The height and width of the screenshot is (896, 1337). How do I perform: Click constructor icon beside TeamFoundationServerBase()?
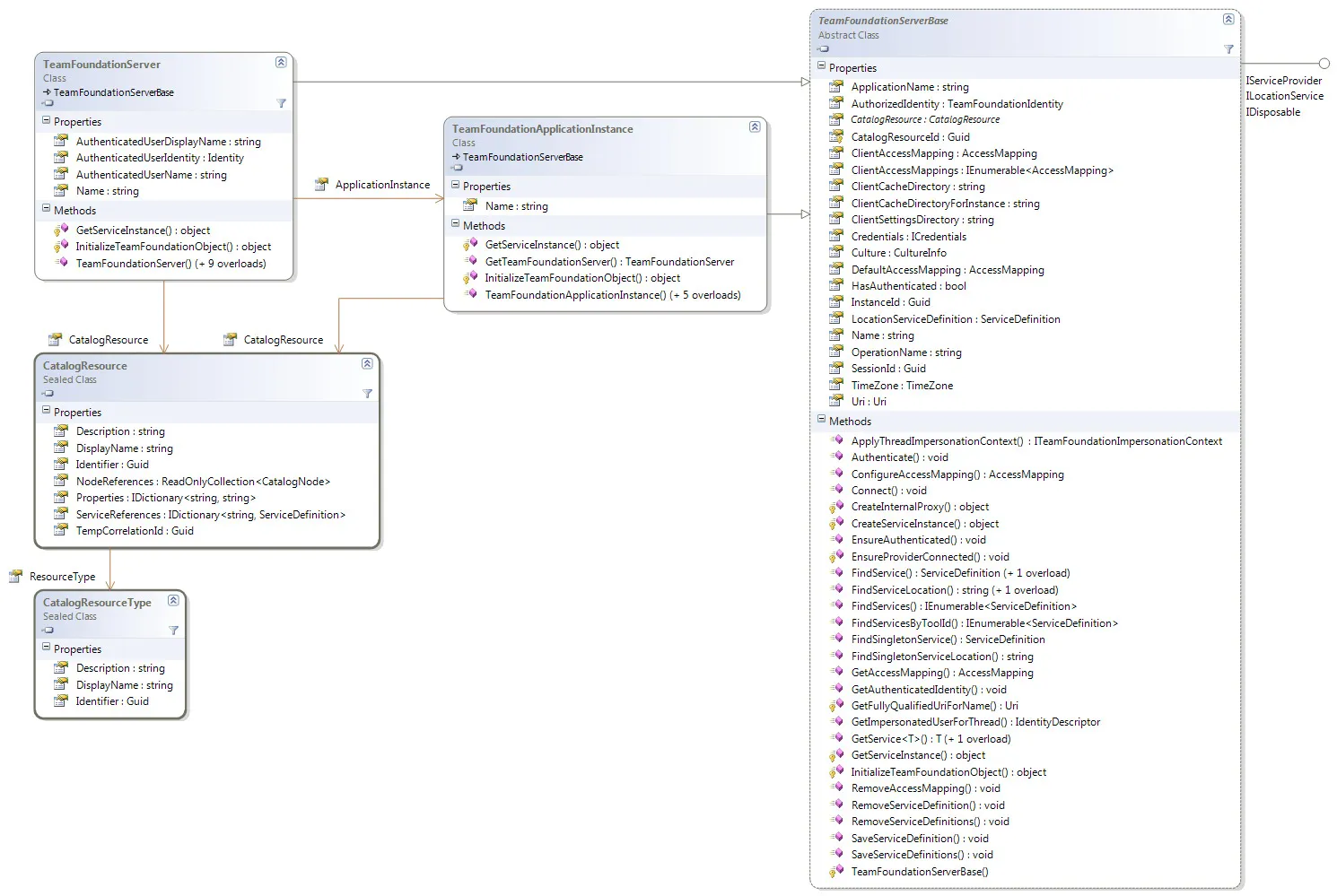pos(836,871)
